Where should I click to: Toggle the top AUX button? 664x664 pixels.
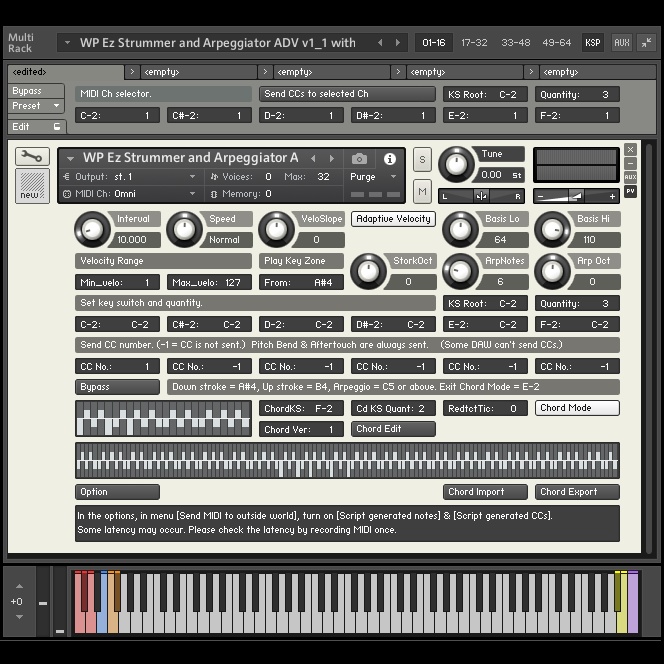[x=622, y=42]
